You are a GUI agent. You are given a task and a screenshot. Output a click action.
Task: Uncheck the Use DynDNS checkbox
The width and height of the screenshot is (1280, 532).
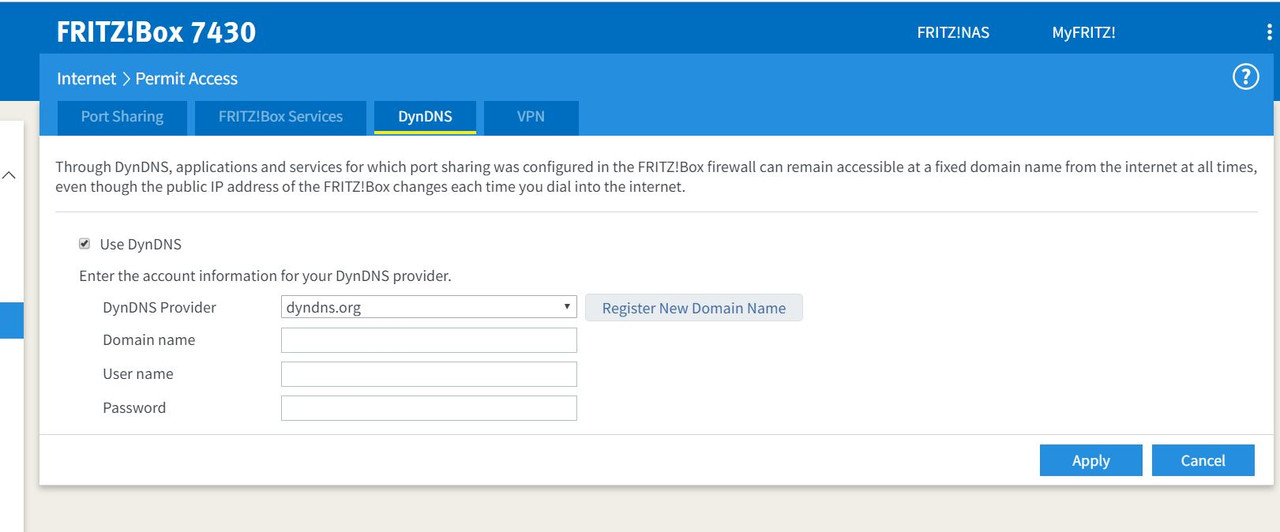[x=85, y=243]
